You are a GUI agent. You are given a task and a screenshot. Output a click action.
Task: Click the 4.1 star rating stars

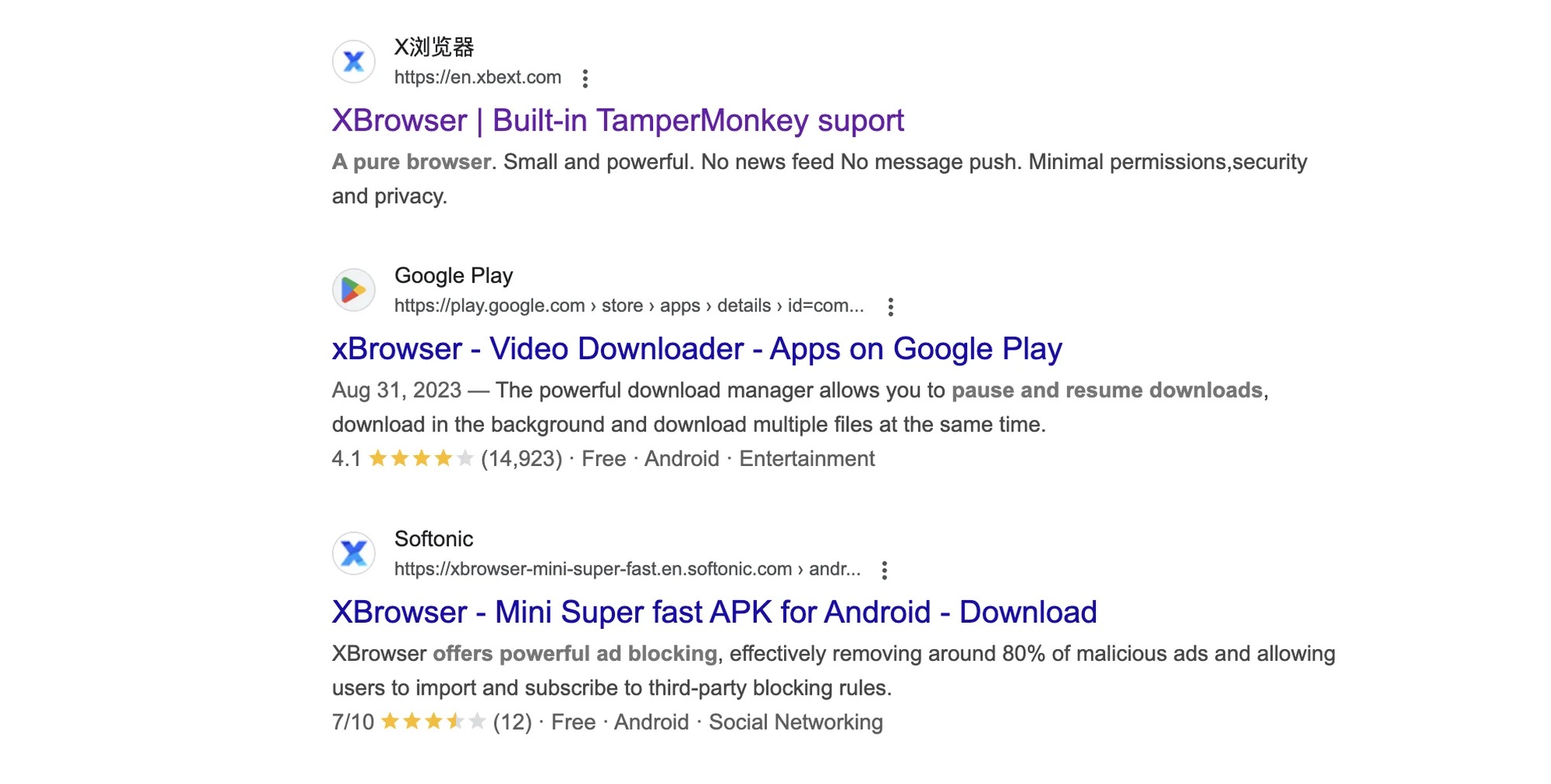[x=420, y=459]
